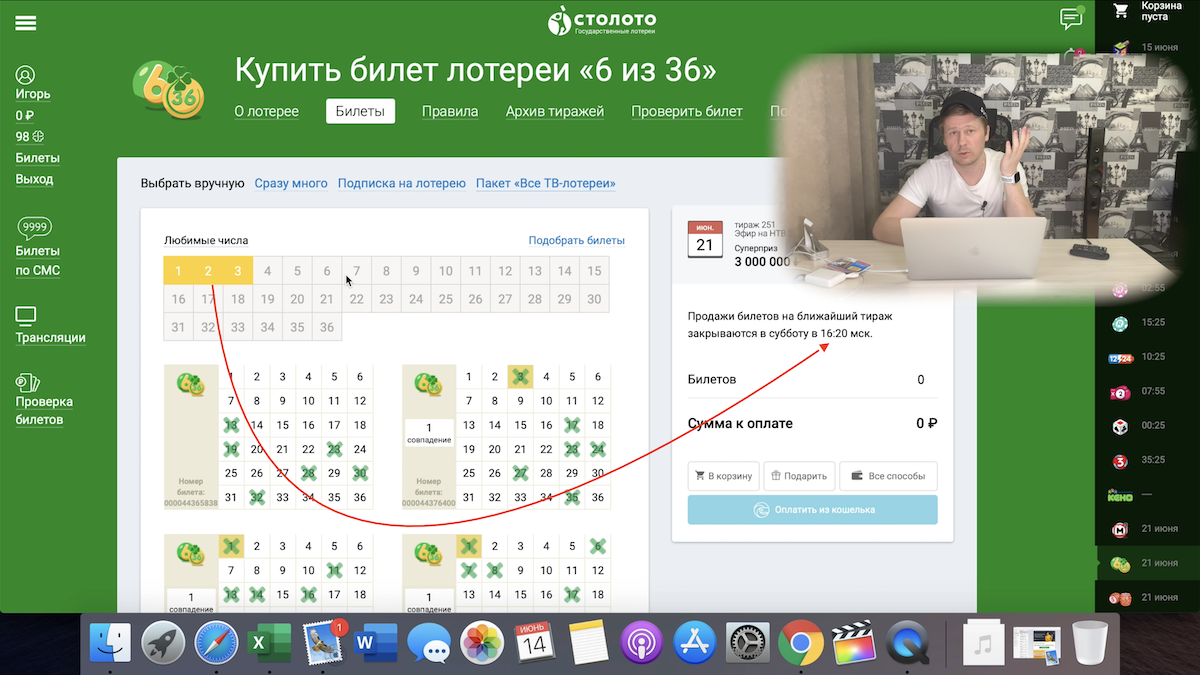1200x675 pixels.
Task: Open the hamburger menu icon
Action: point(26,22)
